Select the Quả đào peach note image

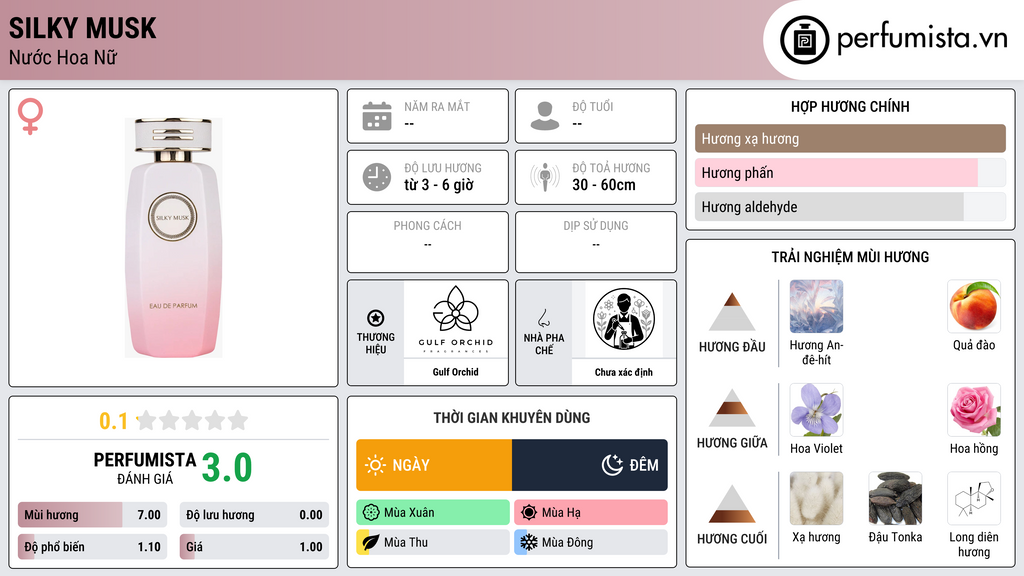click(x=974, y=307)
